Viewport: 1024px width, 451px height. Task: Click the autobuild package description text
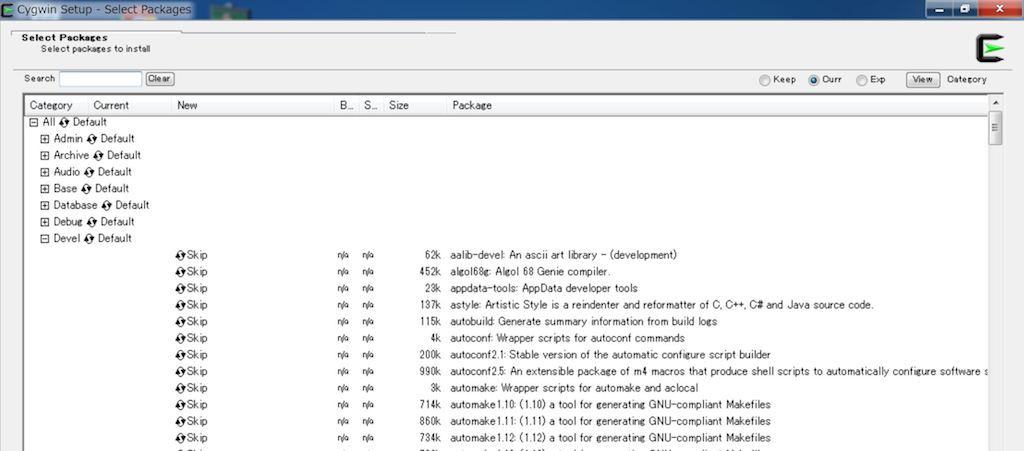coord(584,322)
